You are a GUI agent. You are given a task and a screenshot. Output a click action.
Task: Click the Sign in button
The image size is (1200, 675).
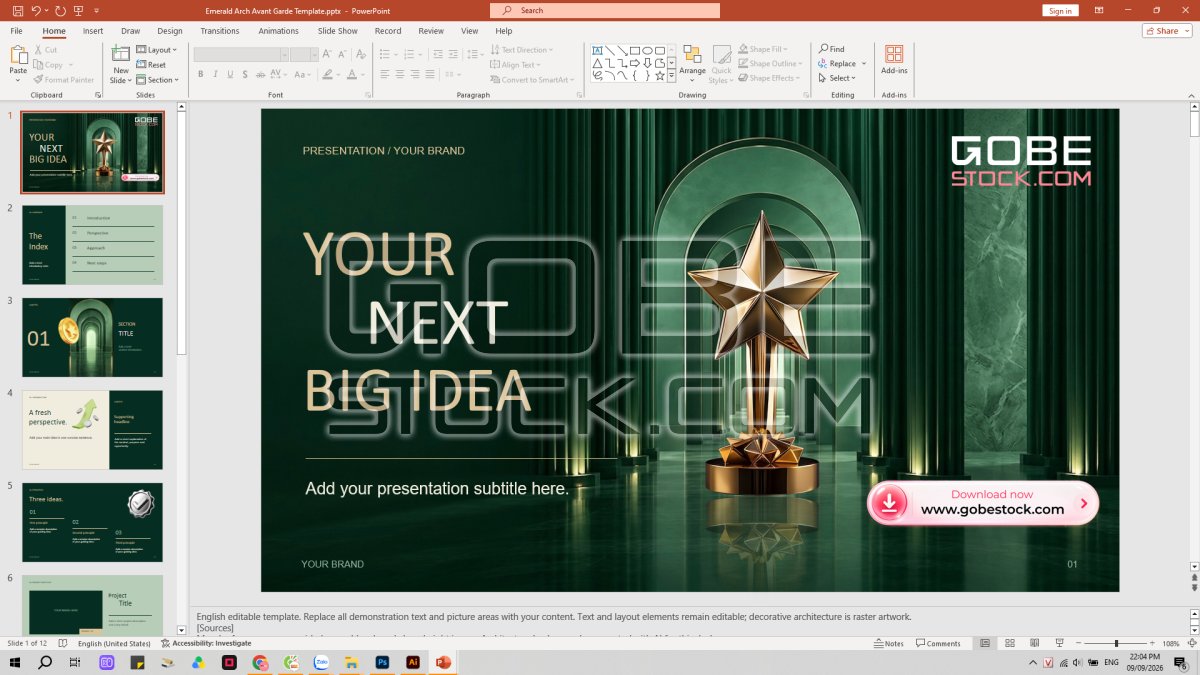tap(1060, 10)
